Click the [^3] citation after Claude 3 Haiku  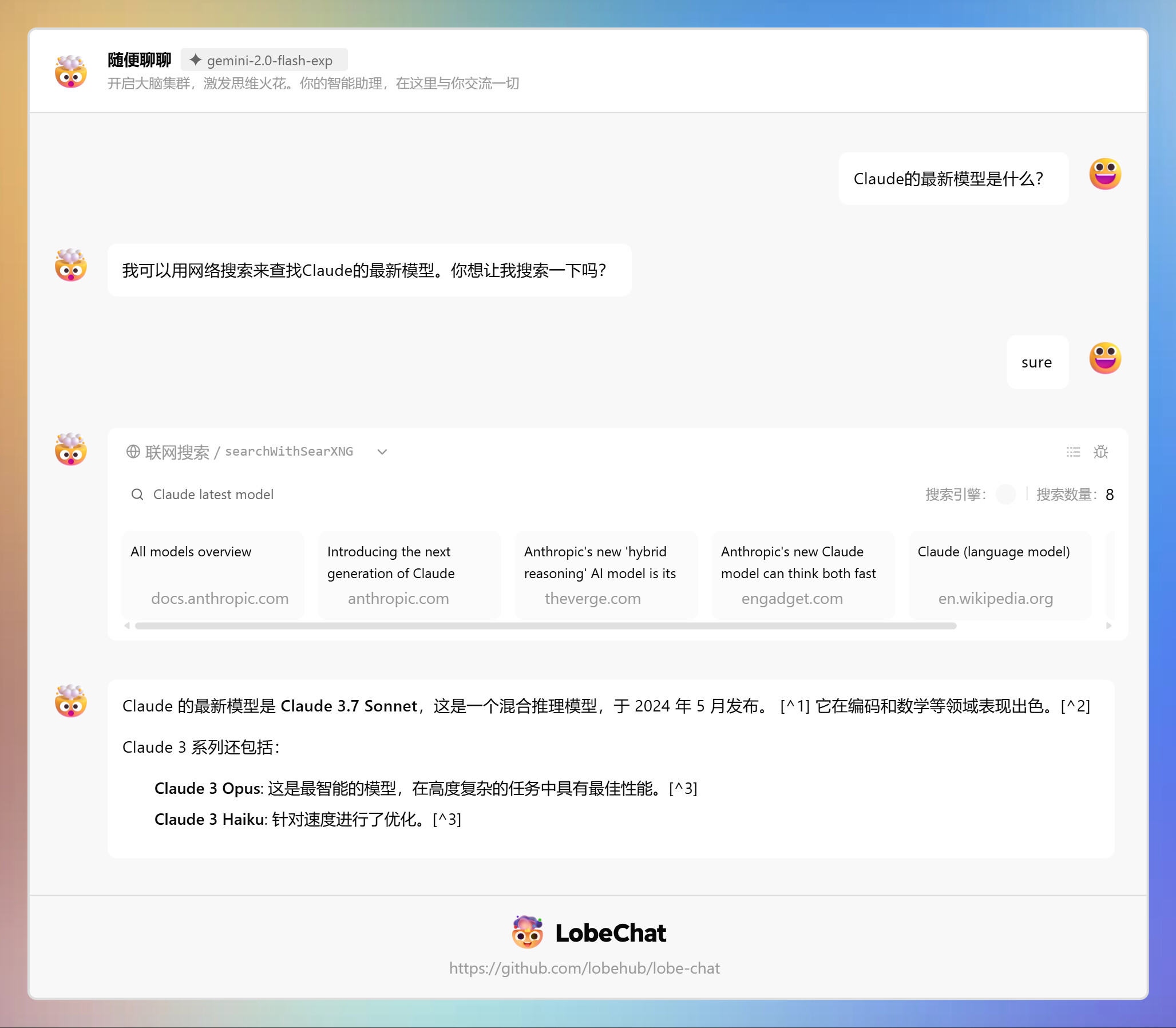pyautogui.click(x=447, y=820)
